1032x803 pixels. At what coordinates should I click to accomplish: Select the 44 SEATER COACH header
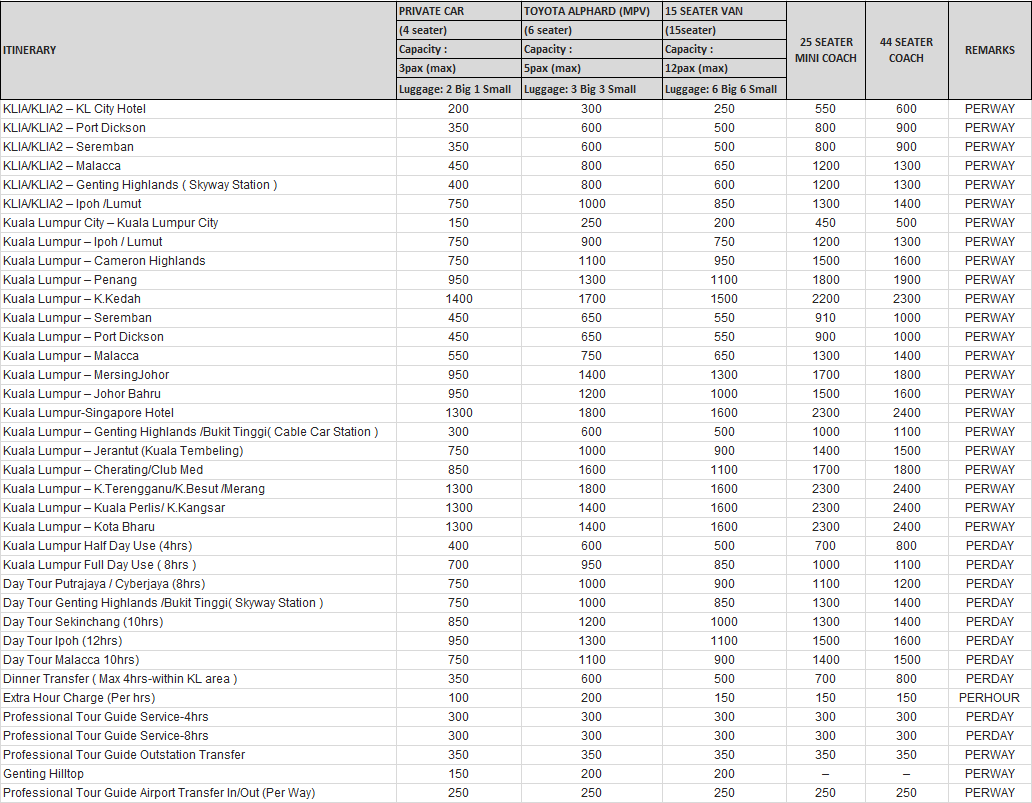pyautogui.click(x=906, y=50)
